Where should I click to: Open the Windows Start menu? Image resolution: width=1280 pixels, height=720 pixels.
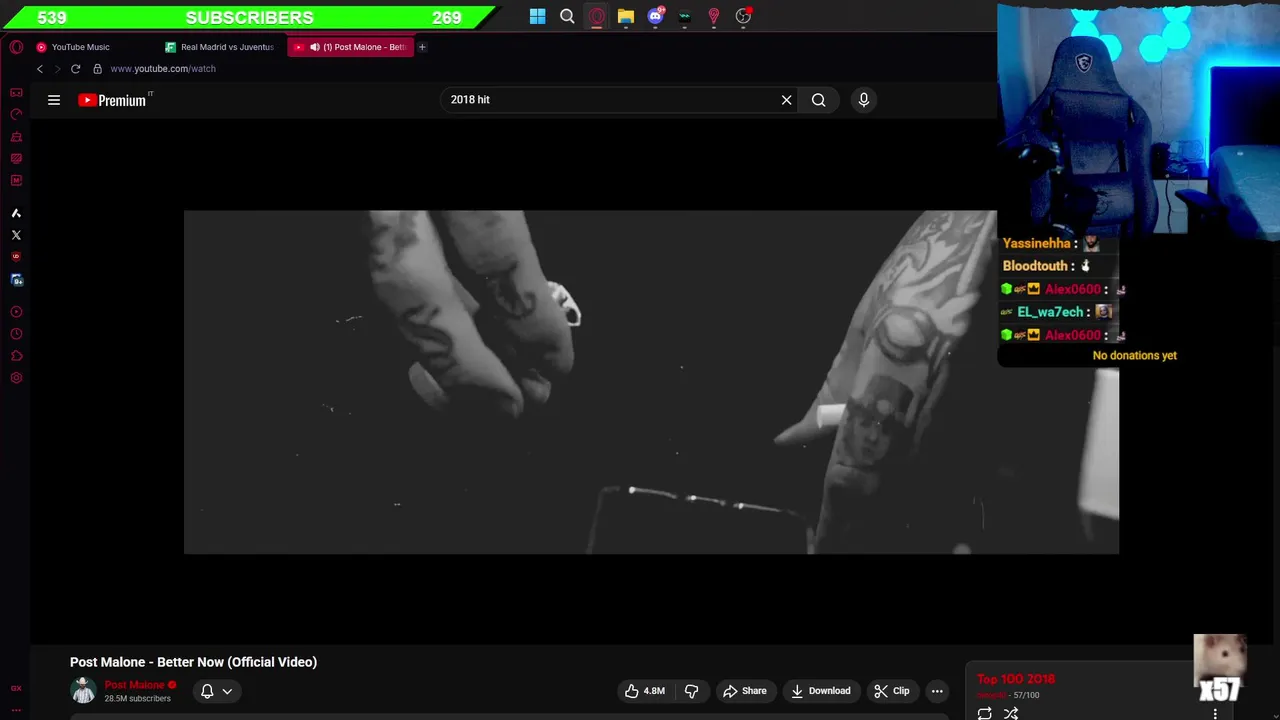[x=538, y=16]
